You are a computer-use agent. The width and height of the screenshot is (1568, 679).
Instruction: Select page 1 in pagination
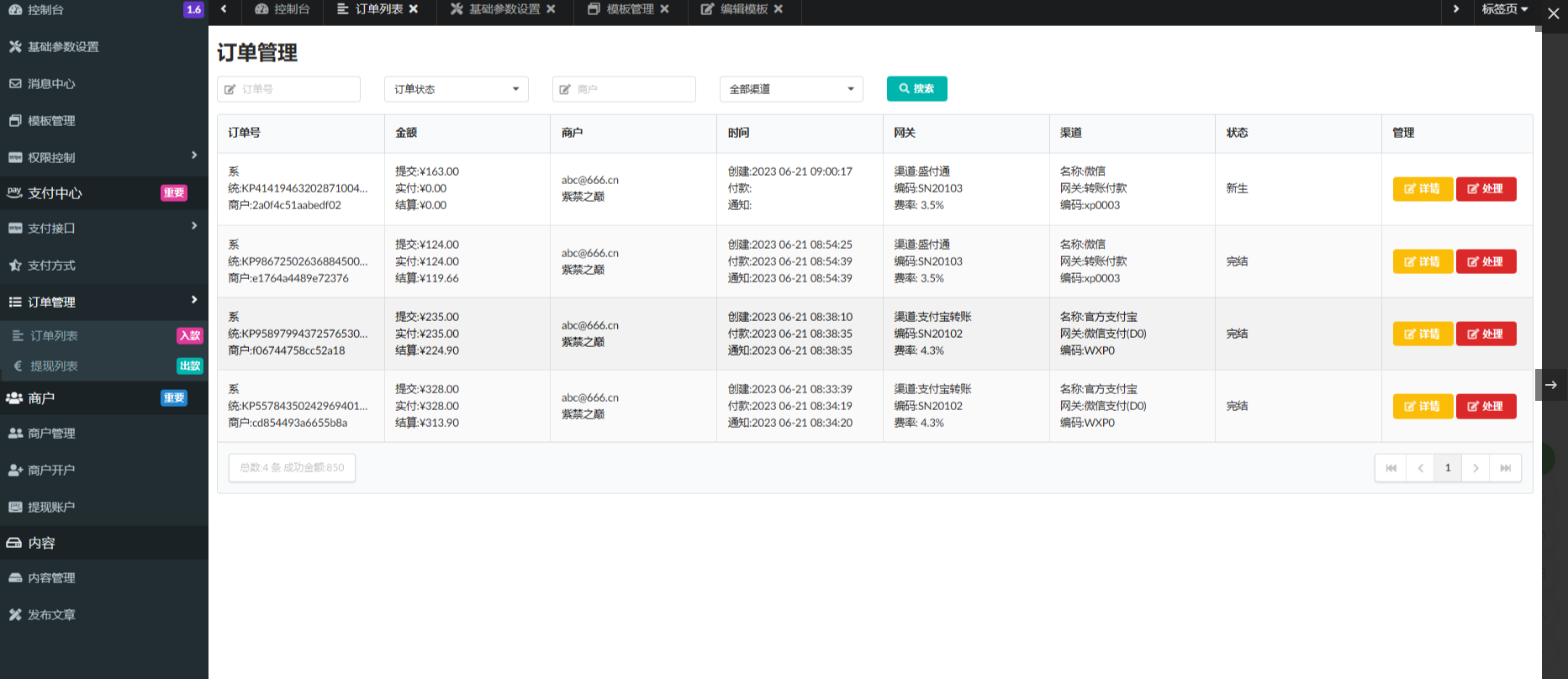coord(1448,468)
